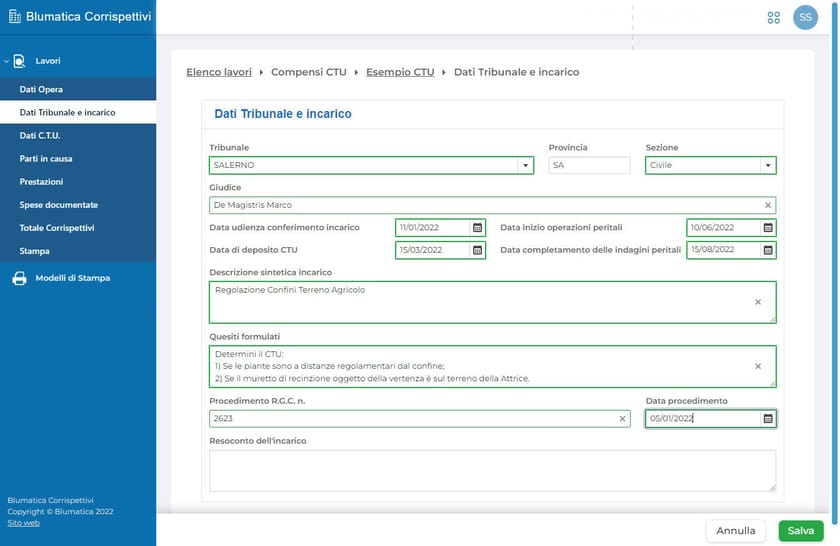
Task: Open Parti in causa sidebar item
Action: pos(46,159)
